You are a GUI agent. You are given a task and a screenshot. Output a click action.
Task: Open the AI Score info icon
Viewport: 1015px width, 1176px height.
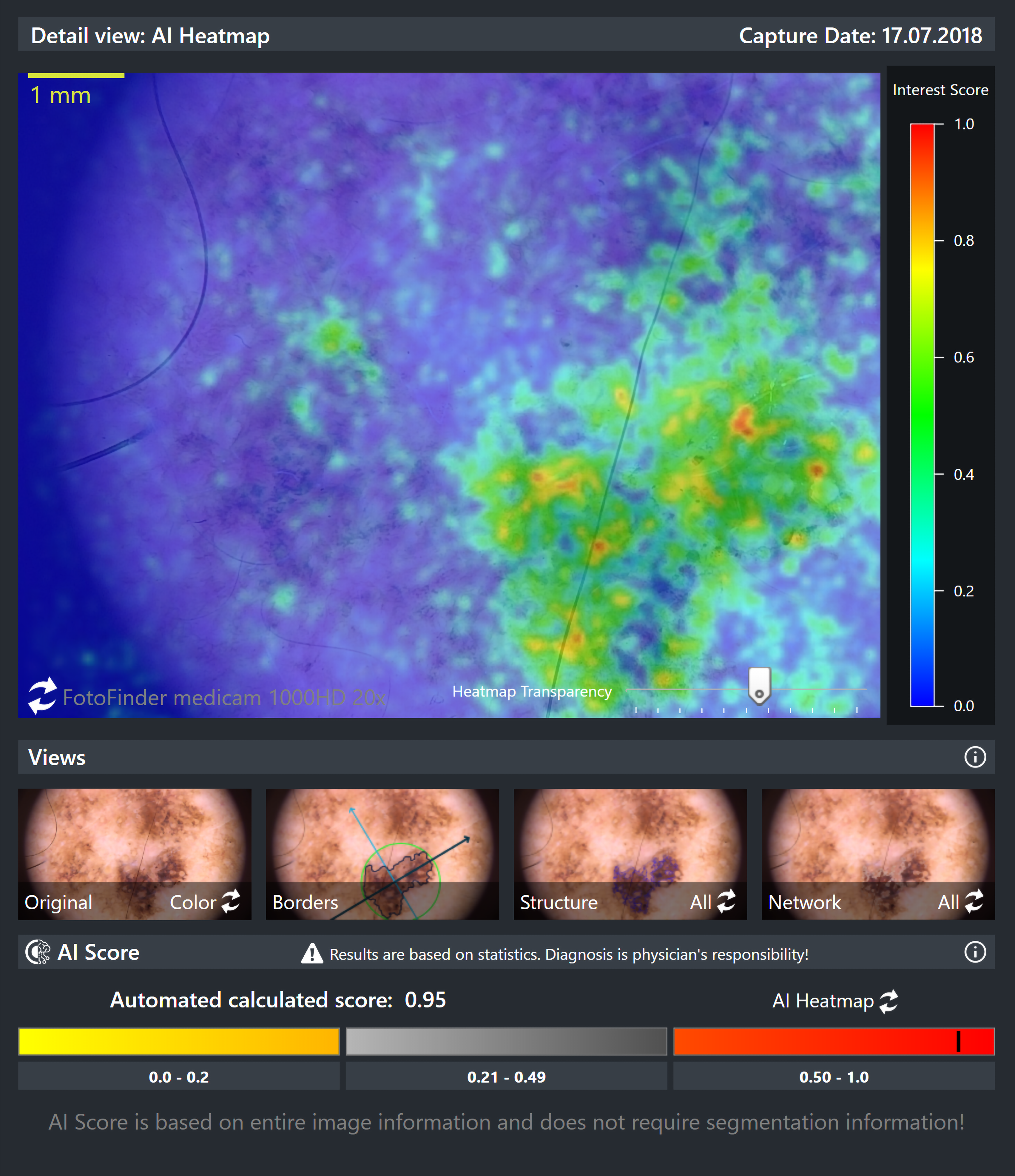(975, 952)
